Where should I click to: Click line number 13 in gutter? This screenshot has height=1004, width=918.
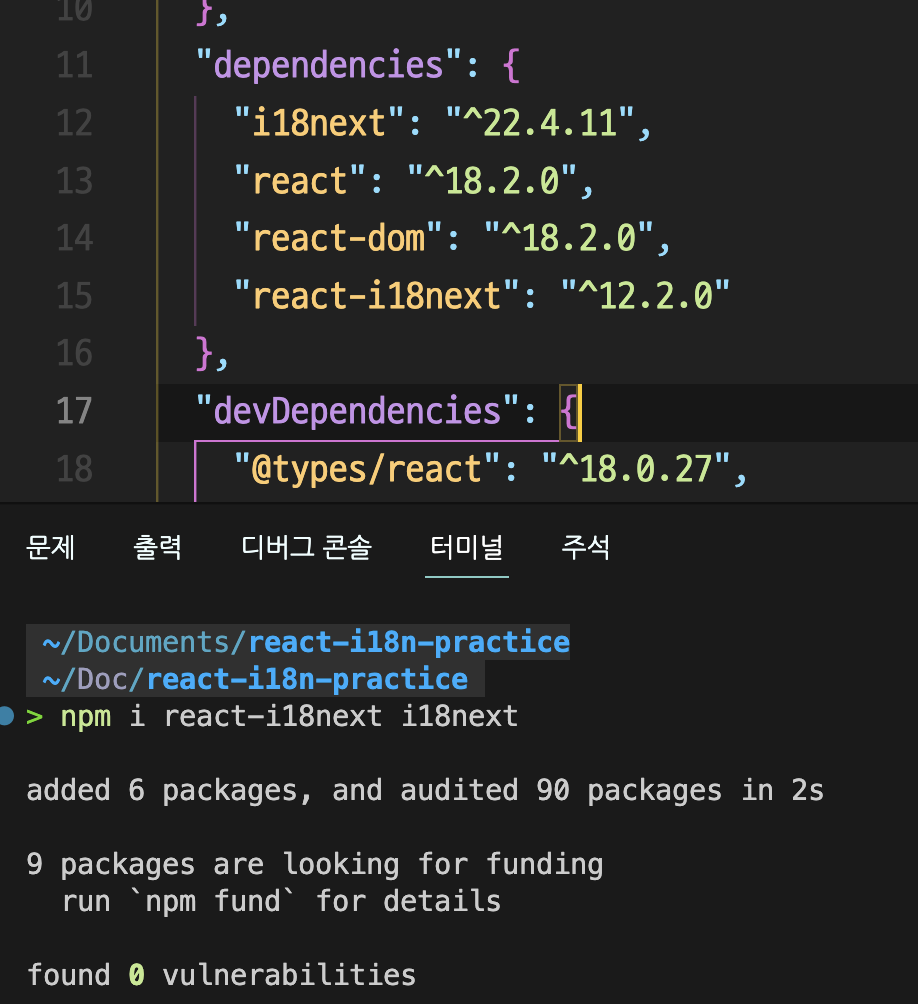point(75,181)
